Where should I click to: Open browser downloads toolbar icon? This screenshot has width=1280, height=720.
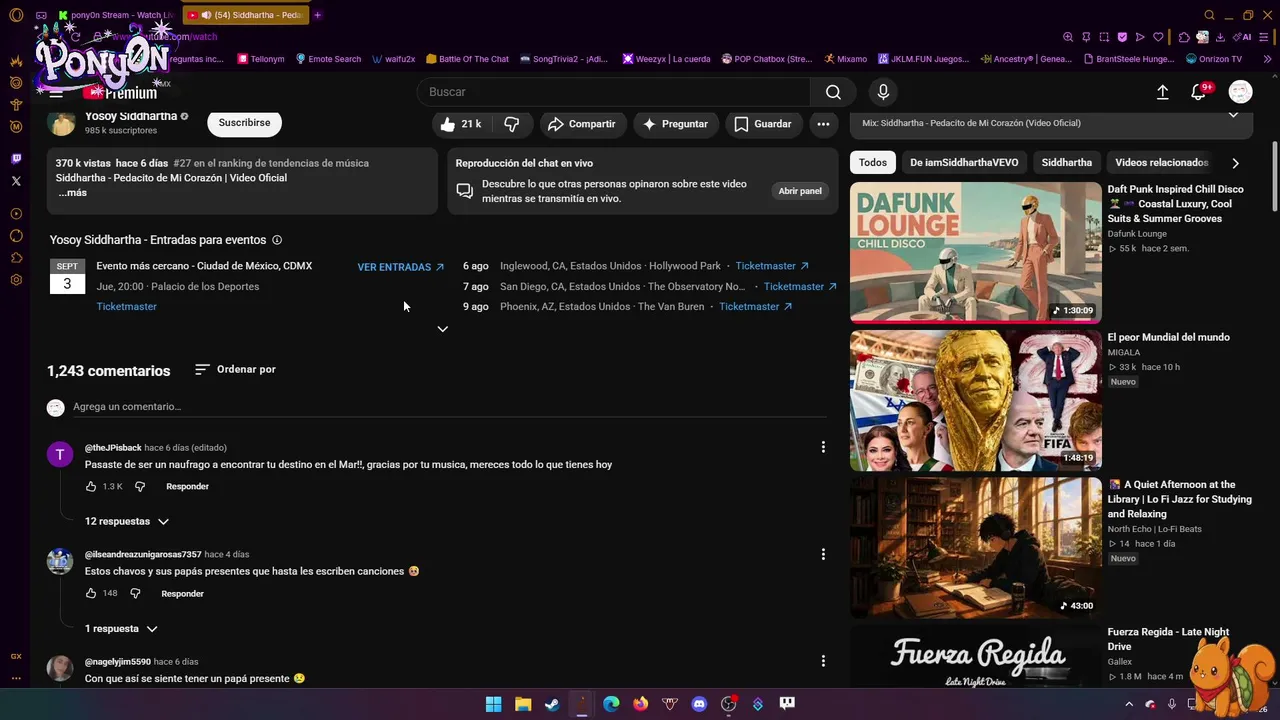point(1220,37)
